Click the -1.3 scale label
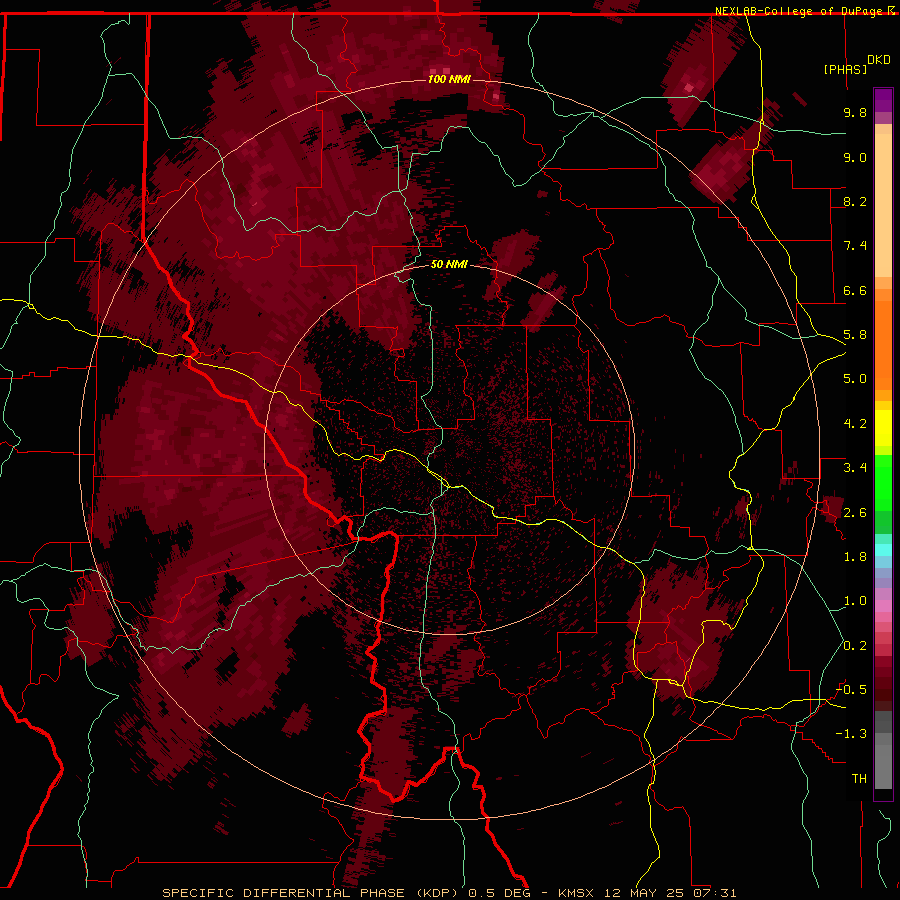This screenshot has height=900, width=900. [x=851, y=734]
